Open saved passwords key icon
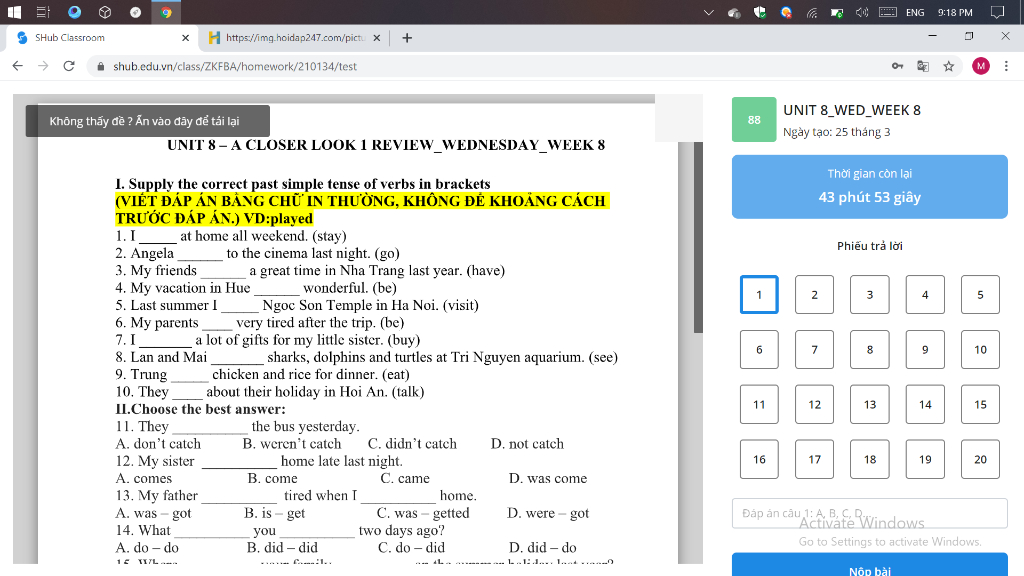1024x576 pixels. pos(897,66)
